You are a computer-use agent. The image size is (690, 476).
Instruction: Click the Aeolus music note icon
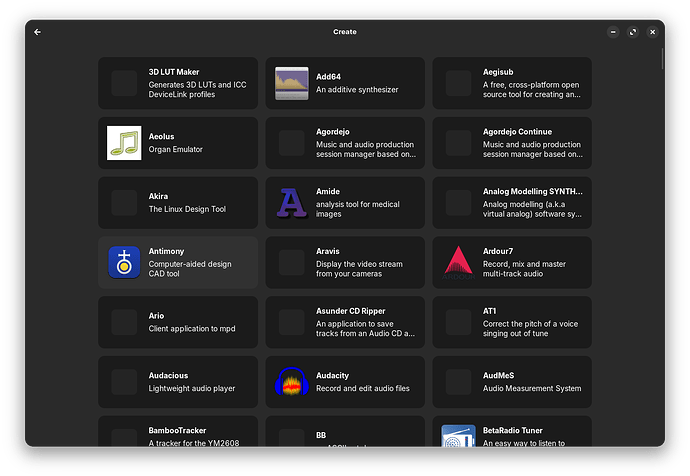[x=124, y=143]
